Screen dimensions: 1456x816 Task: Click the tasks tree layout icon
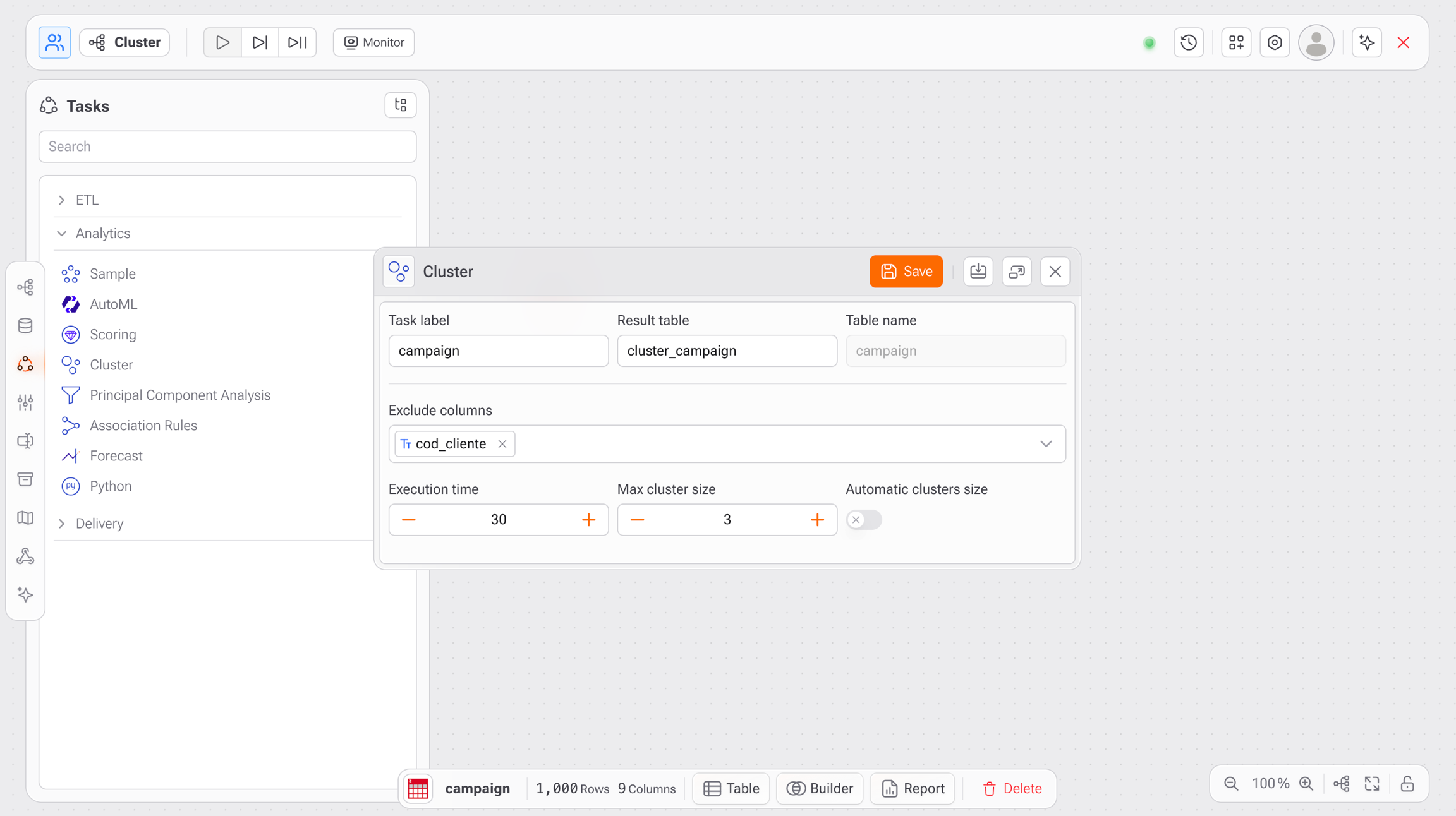click(401, 105)
